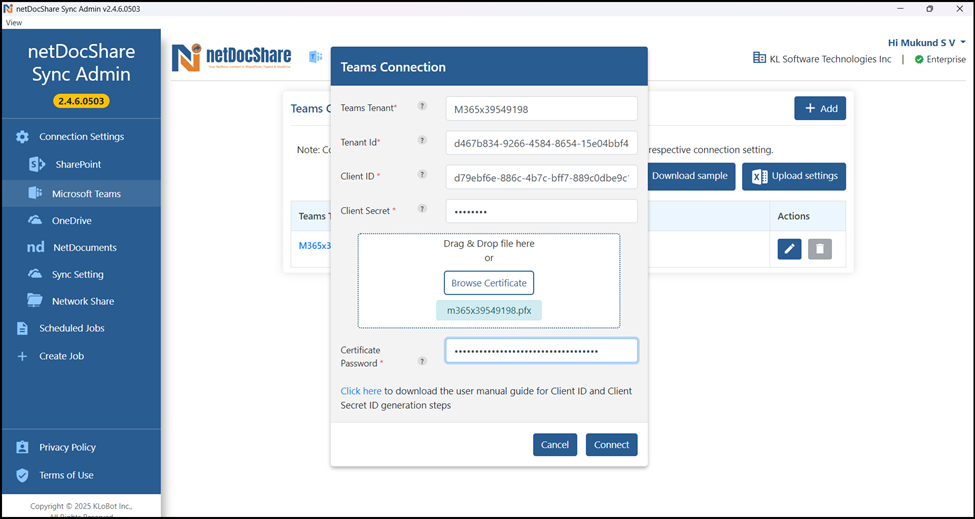This screenshot has width=975, height=519.
Task: Click the Download sample button
Action: coord(691,176)
